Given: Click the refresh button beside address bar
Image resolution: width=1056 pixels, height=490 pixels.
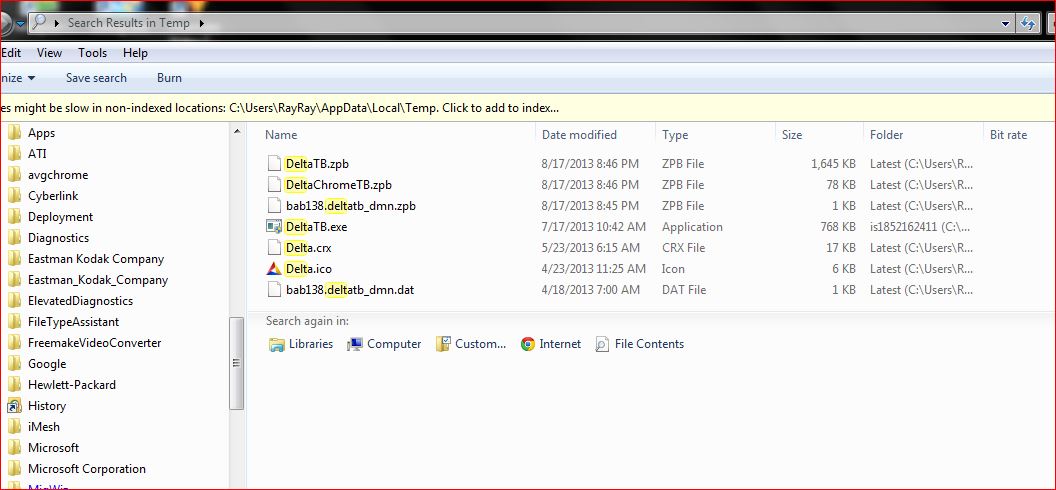Looking at the screenshot, I should (1028, 23).
